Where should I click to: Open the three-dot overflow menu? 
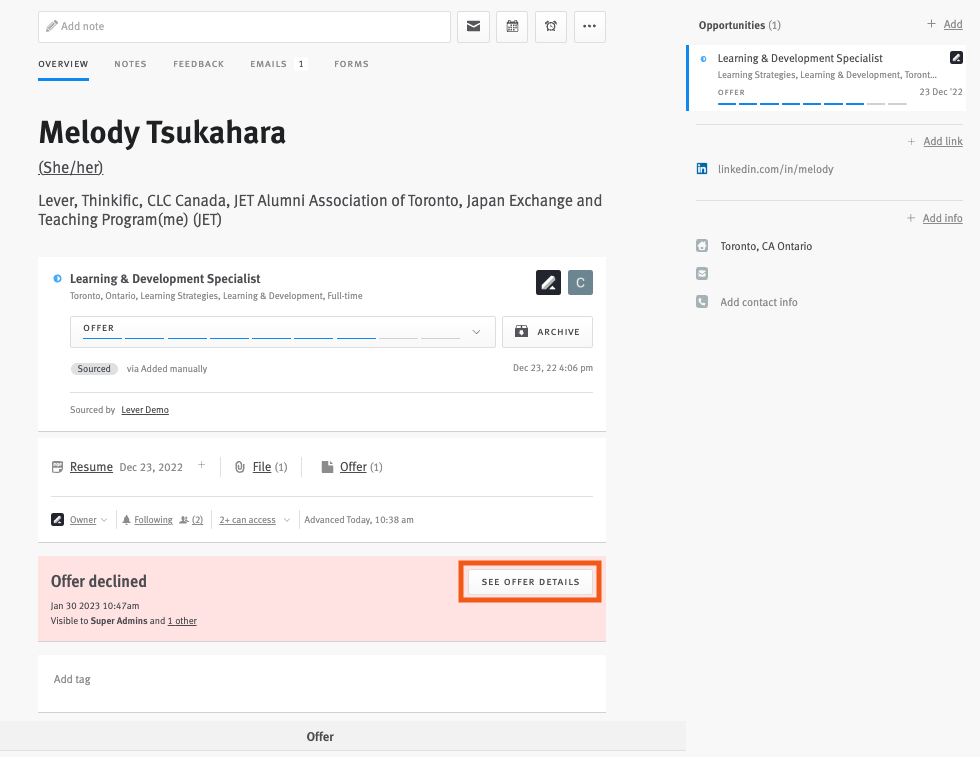[x=590, y=27]
